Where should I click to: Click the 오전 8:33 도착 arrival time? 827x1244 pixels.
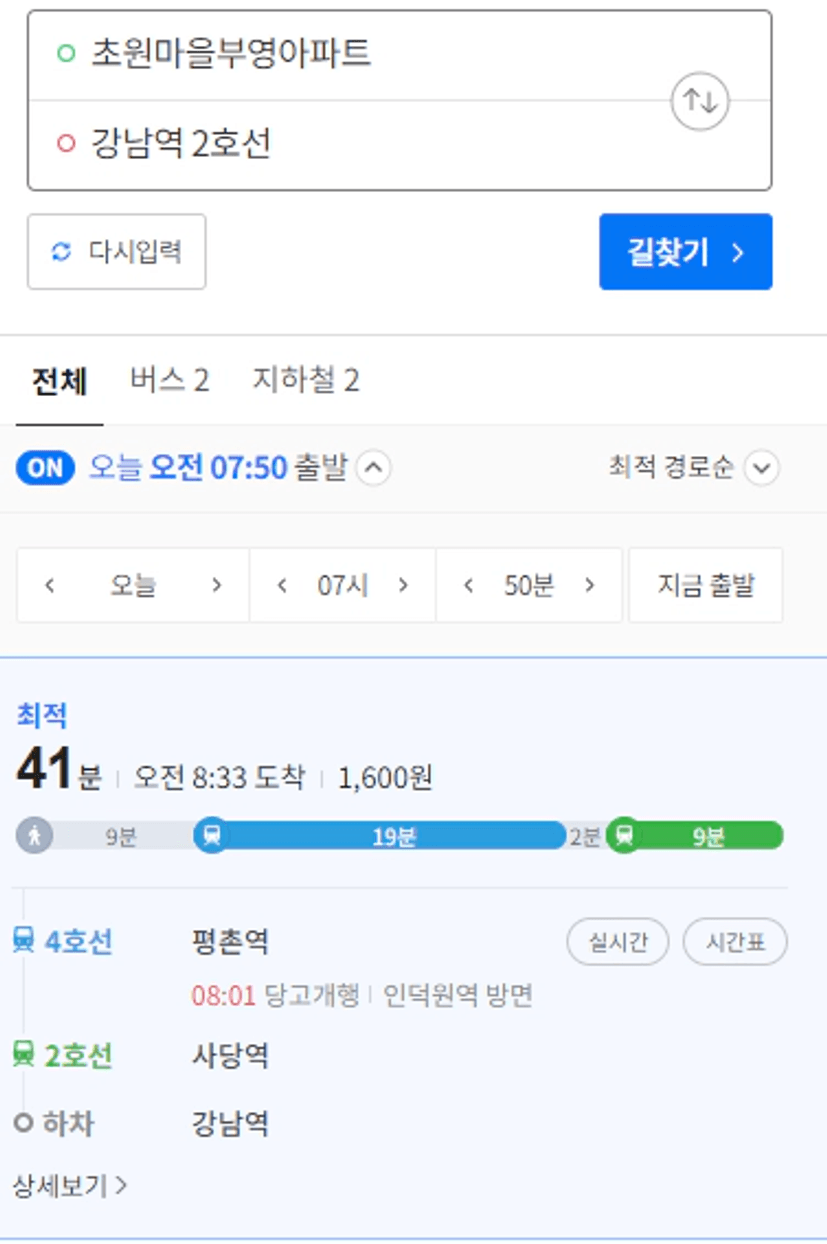[219, 777]
